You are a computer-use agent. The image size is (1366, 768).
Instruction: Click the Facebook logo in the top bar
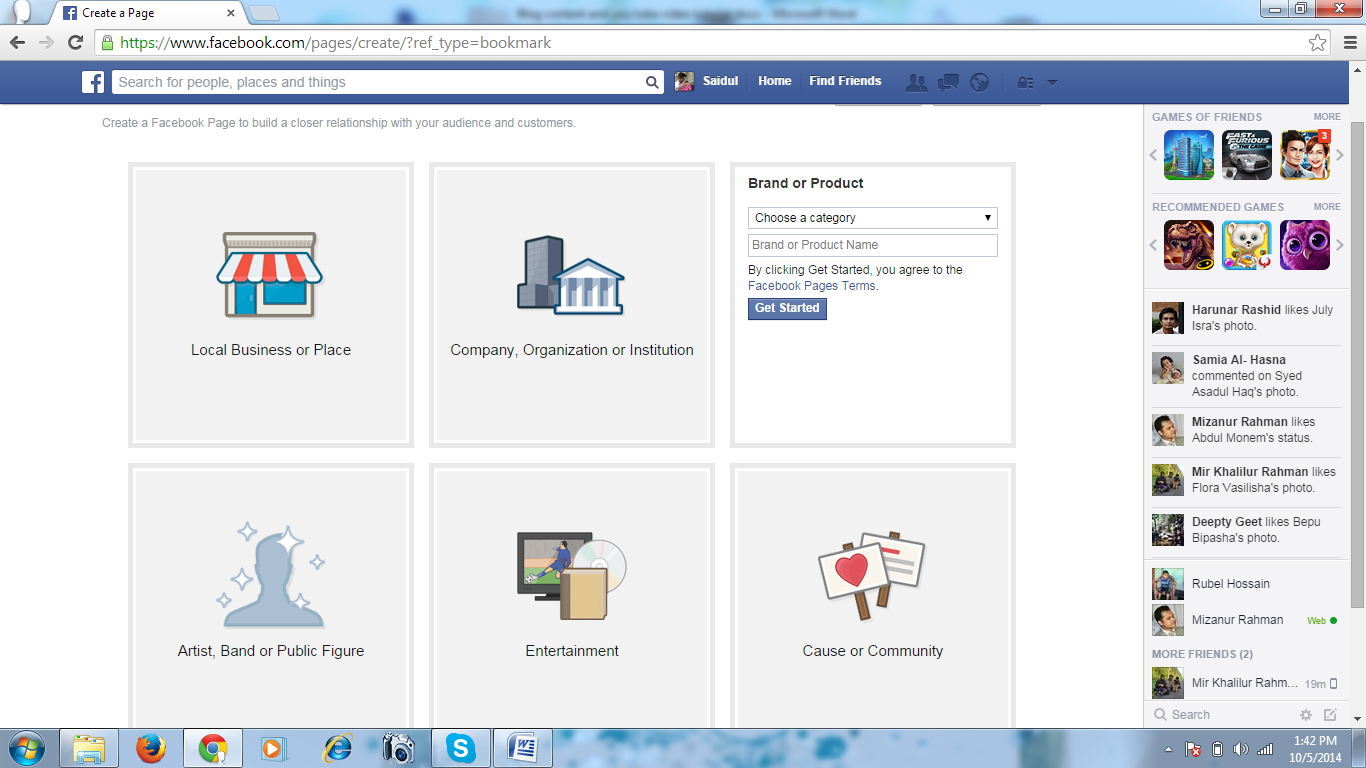pyautogui.click(x=92, y=82)
